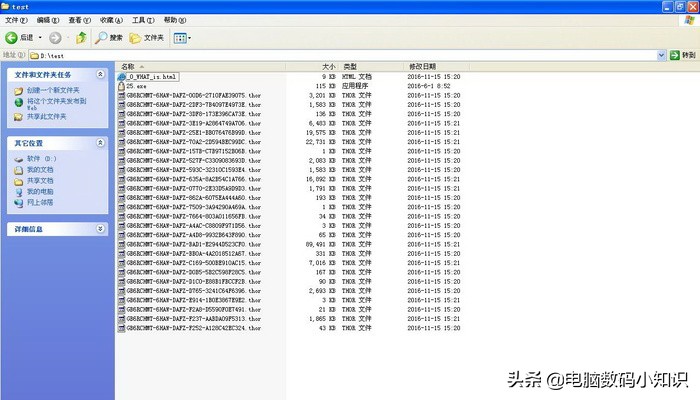Open the 帮助 menu
This screenshot has width=700, height=400.
pos(175,20)
